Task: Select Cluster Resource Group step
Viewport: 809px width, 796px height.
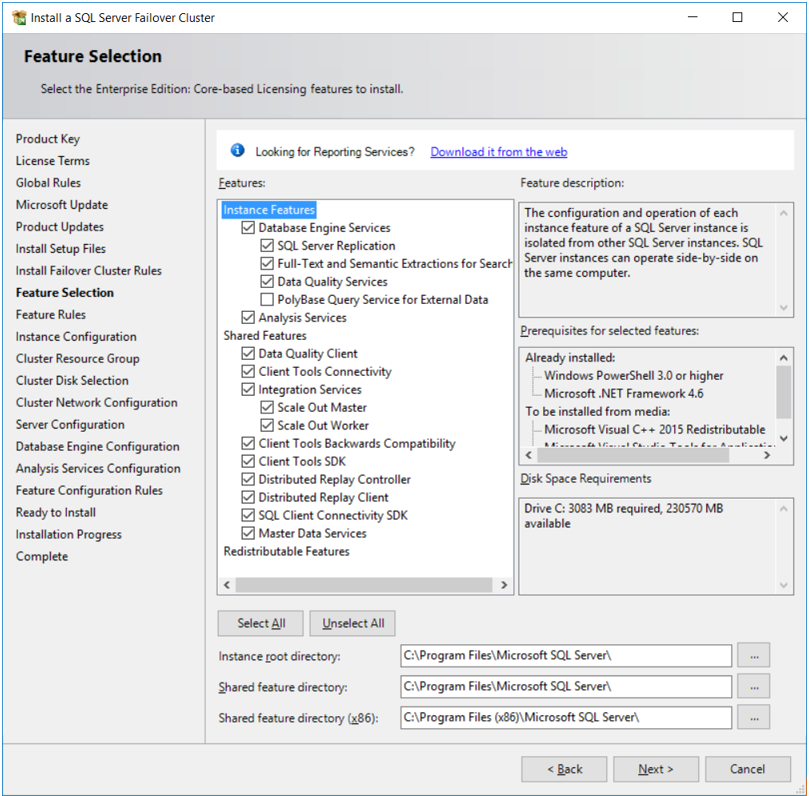Action: tap(77, 359)
